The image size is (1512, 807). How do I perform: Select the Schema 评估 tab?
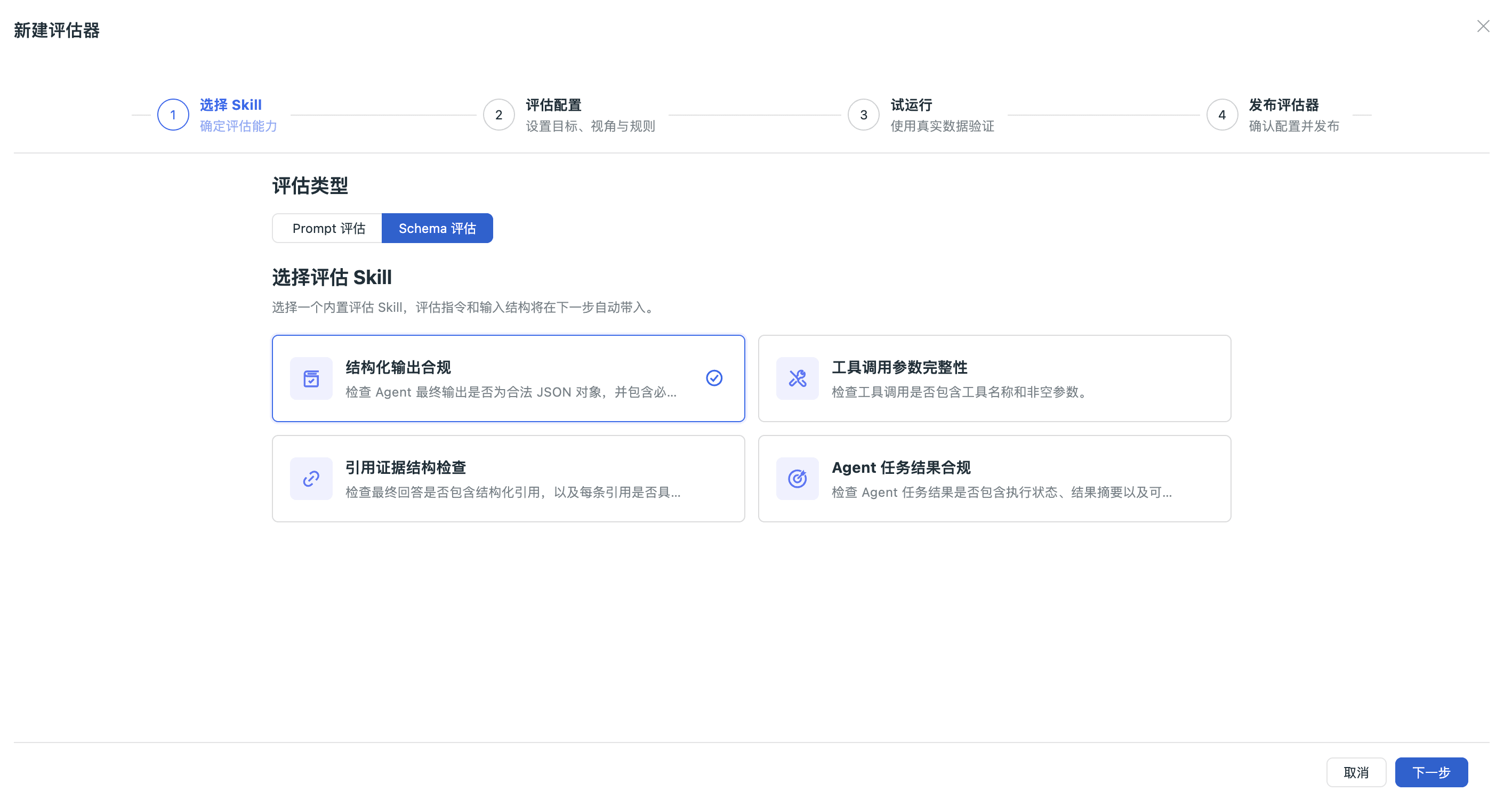coord(437,228)
